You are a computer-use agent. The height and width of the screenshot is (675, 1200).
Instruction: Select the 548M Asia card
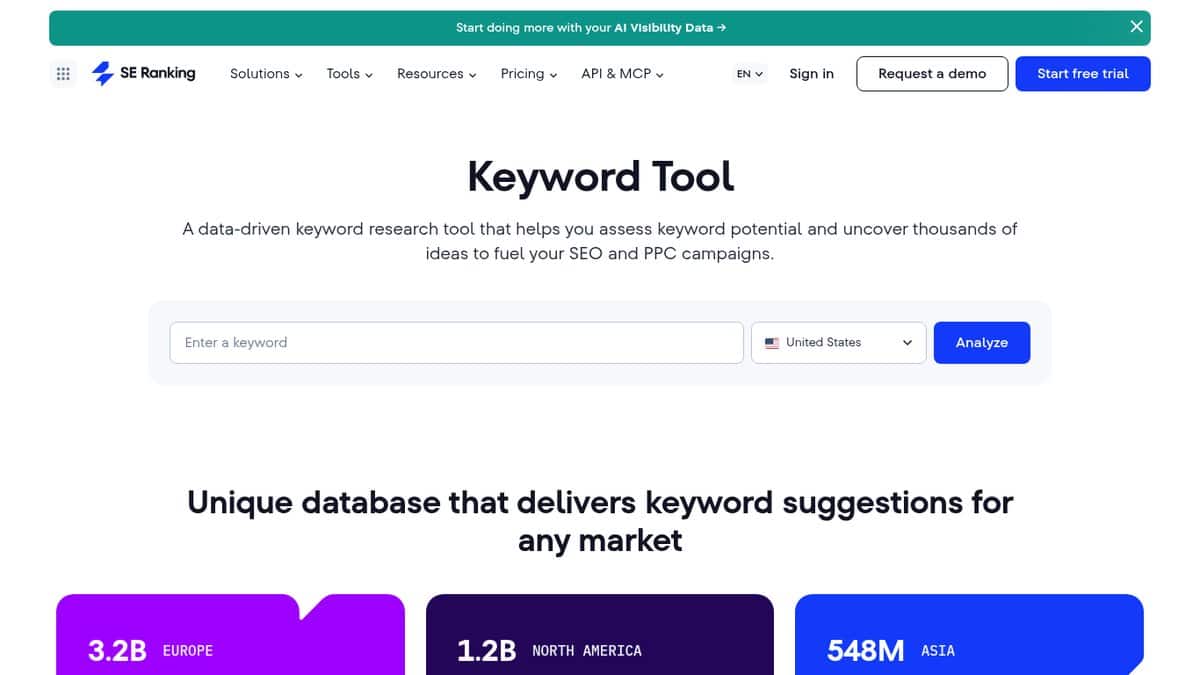tap(969, 635)
